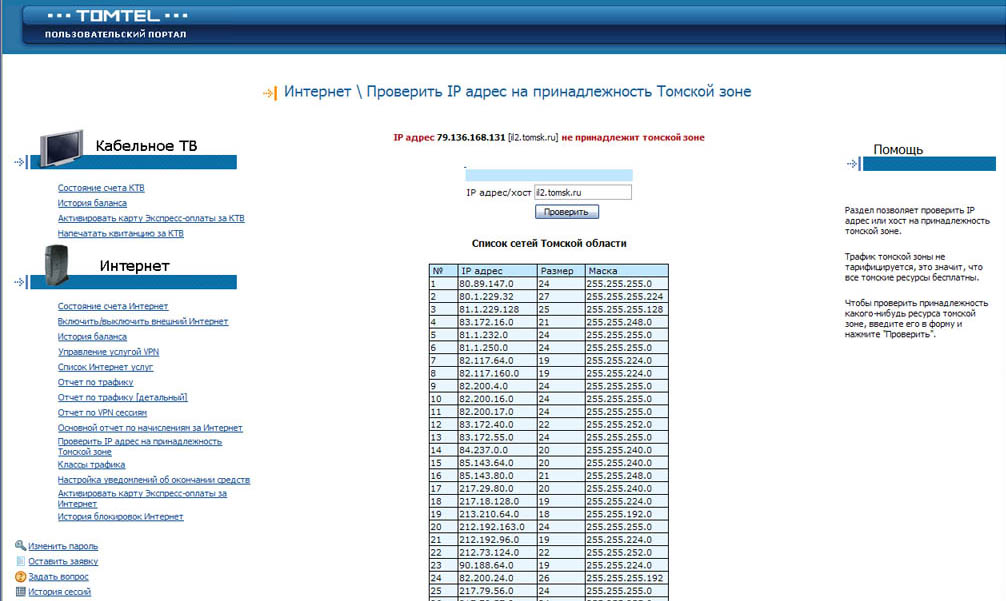1006x601 pixels.
Task: Open Состояние счета Интернет link
Action: (112, 306)
